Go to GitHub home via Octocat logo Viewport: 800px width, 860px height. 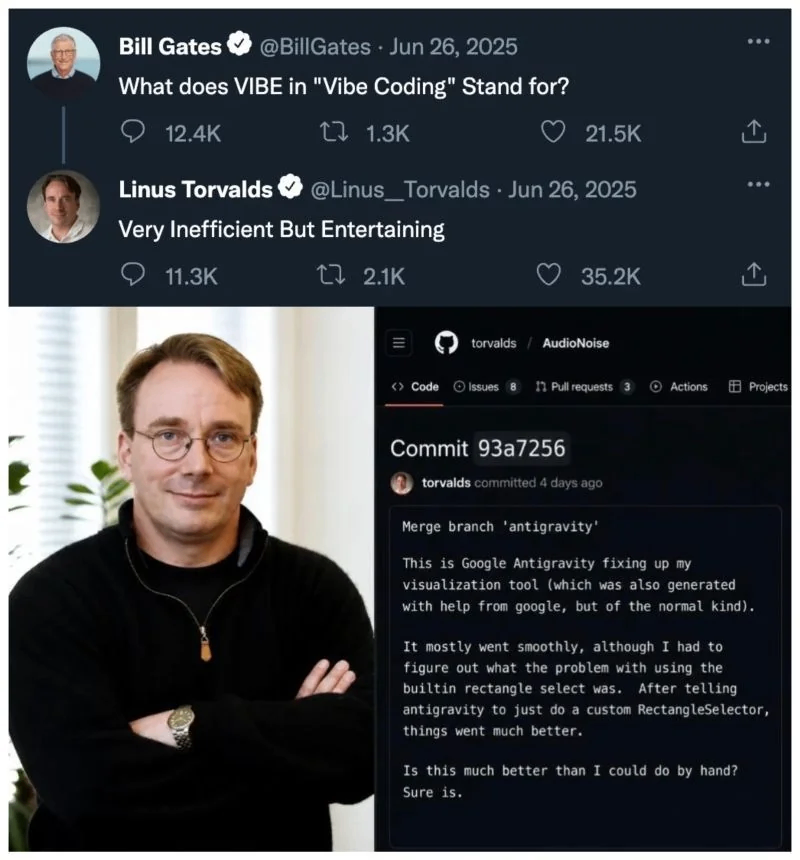point(446,343)
